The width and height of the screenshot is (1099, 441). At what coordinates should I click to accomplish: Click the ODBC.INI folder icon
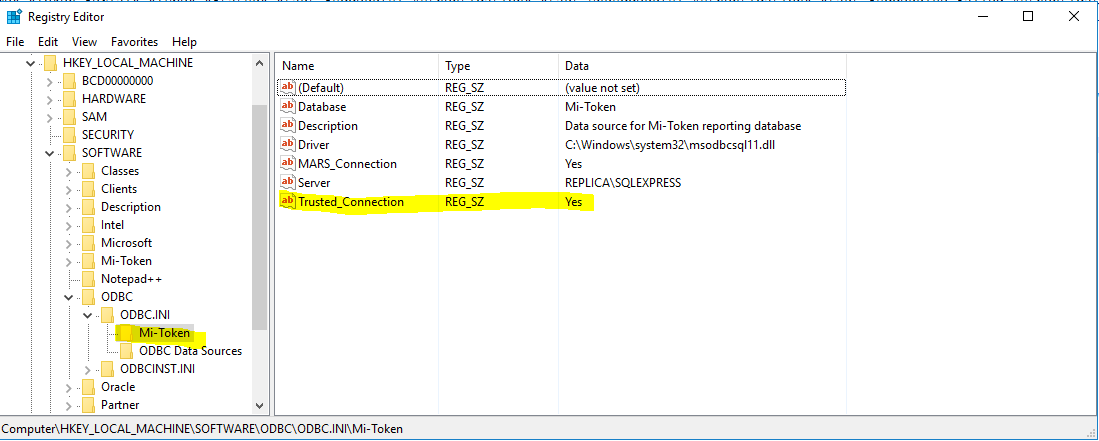point(107,315)
